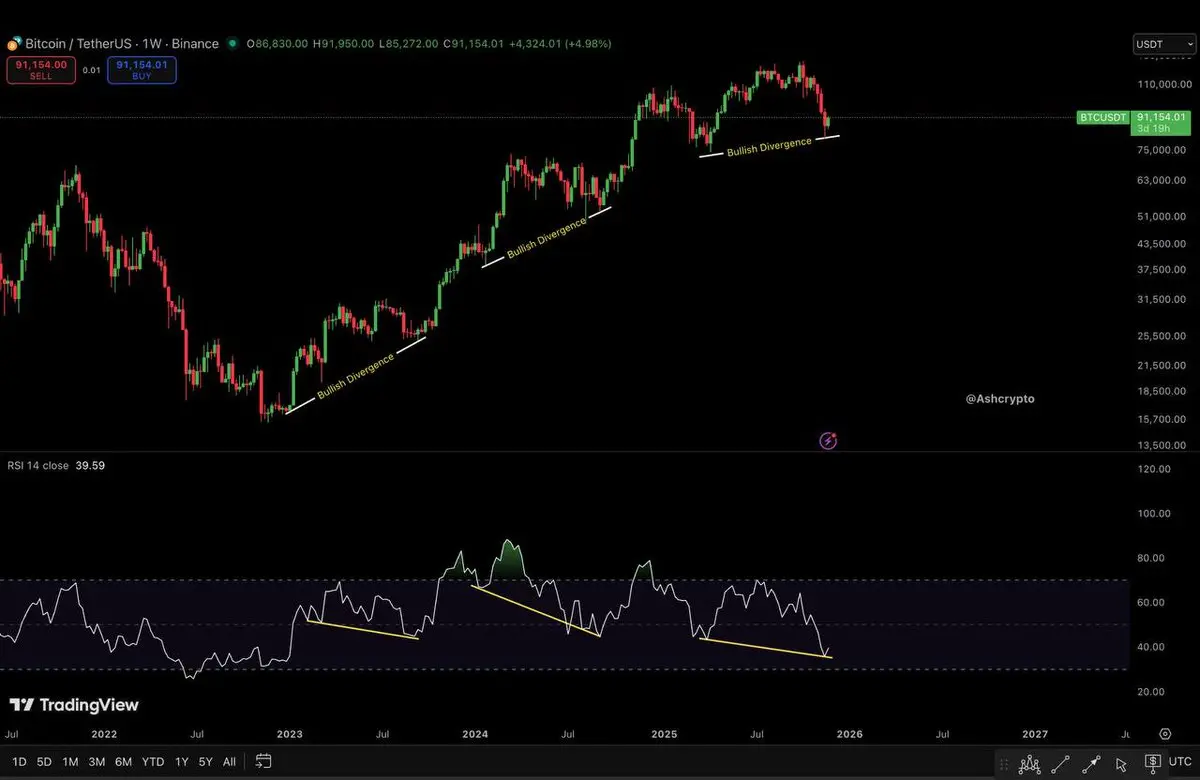Click the BTCUSDT price label
Screen dimensions: 1200x780
coord(1103,117)
